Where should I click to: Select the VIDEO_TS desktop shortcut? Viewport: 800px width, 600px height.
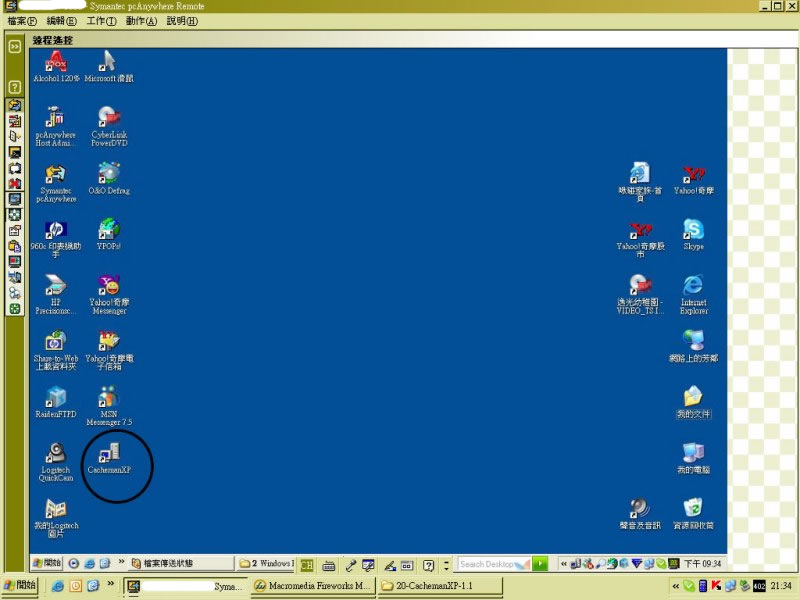[x=640, y=294]
